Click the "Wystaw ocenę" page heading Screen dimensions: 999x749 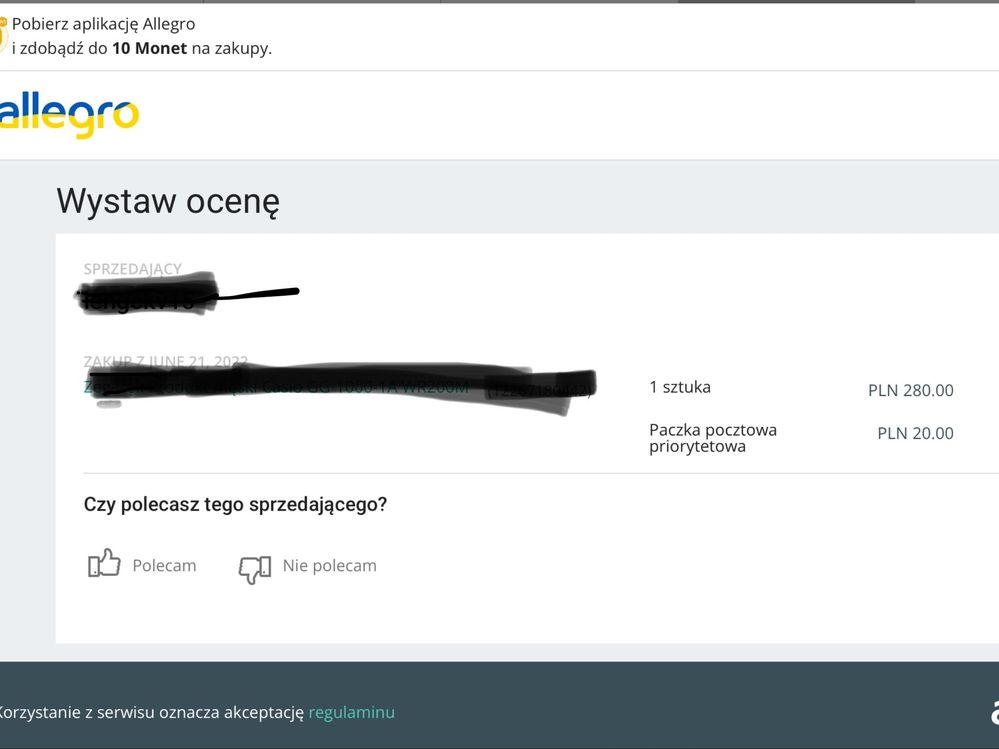(168, 201)
